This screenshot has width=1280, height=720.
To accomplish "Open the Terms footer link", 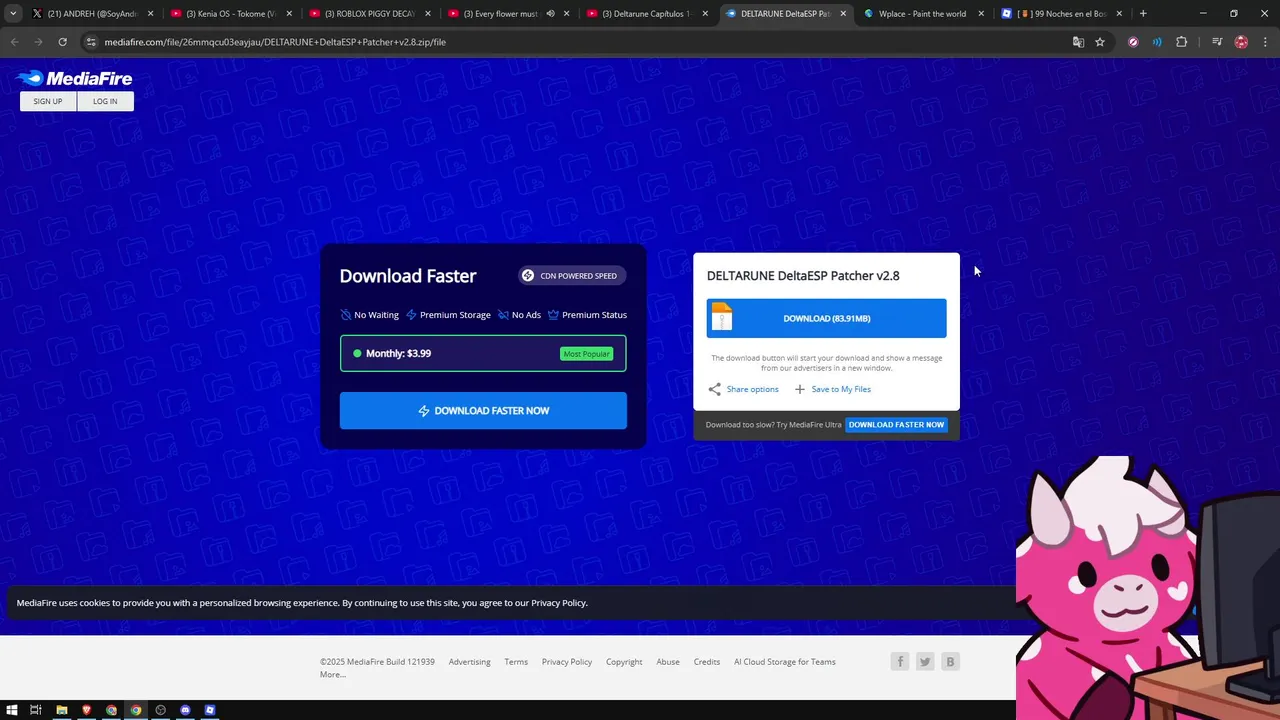I will point(516,662).
